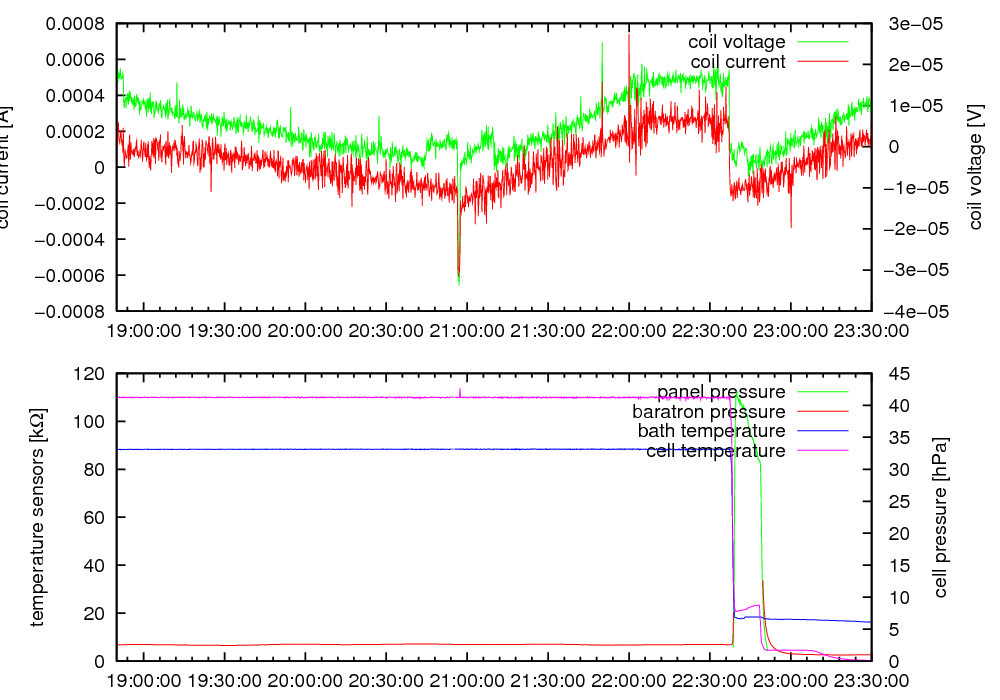Viewport: 1000px width, 700px height.
Task: Click the temperature sensors [kΩ] axis title
Action: coord(38,517)
